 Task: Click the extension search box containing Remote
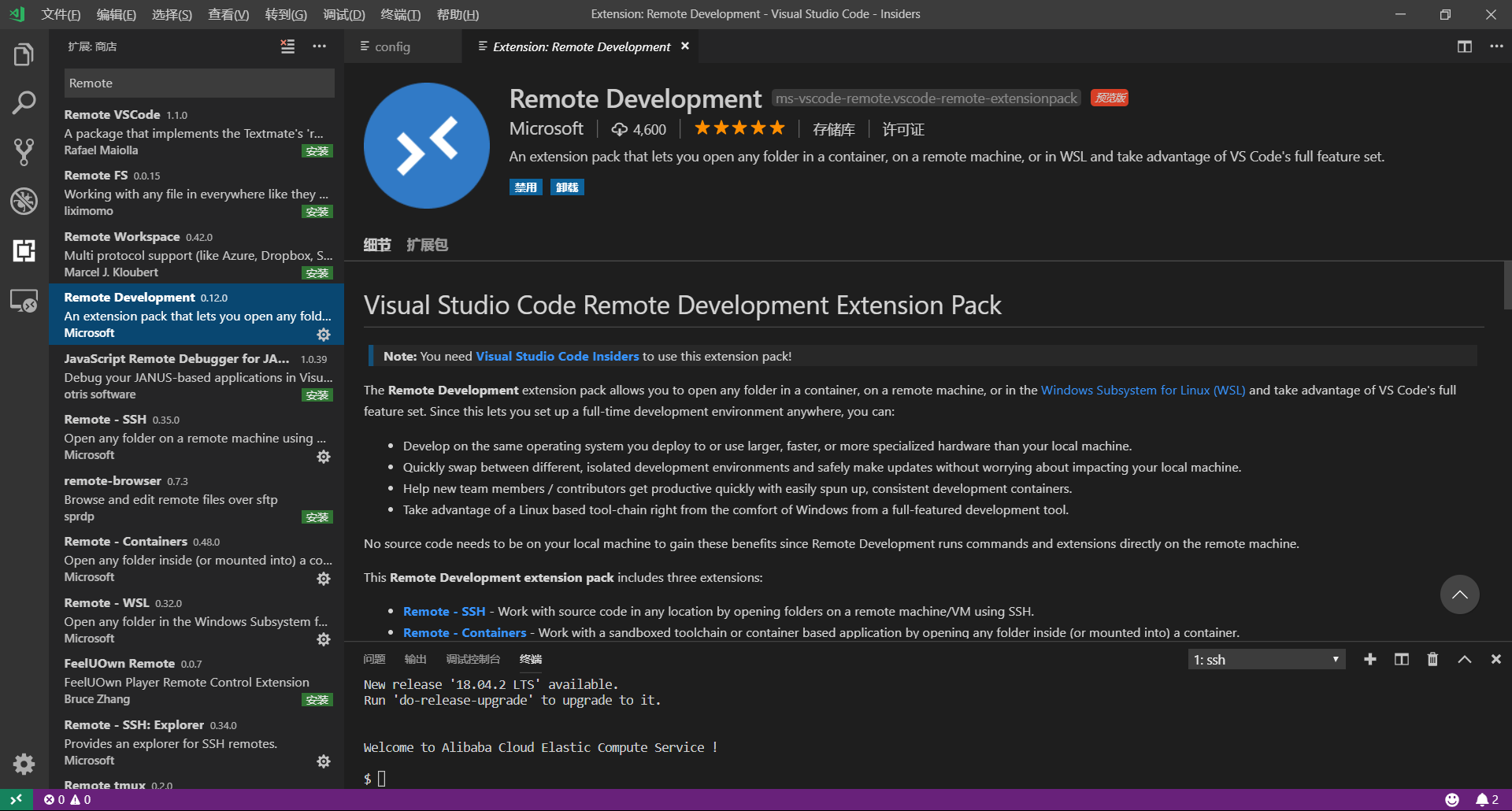199,83
